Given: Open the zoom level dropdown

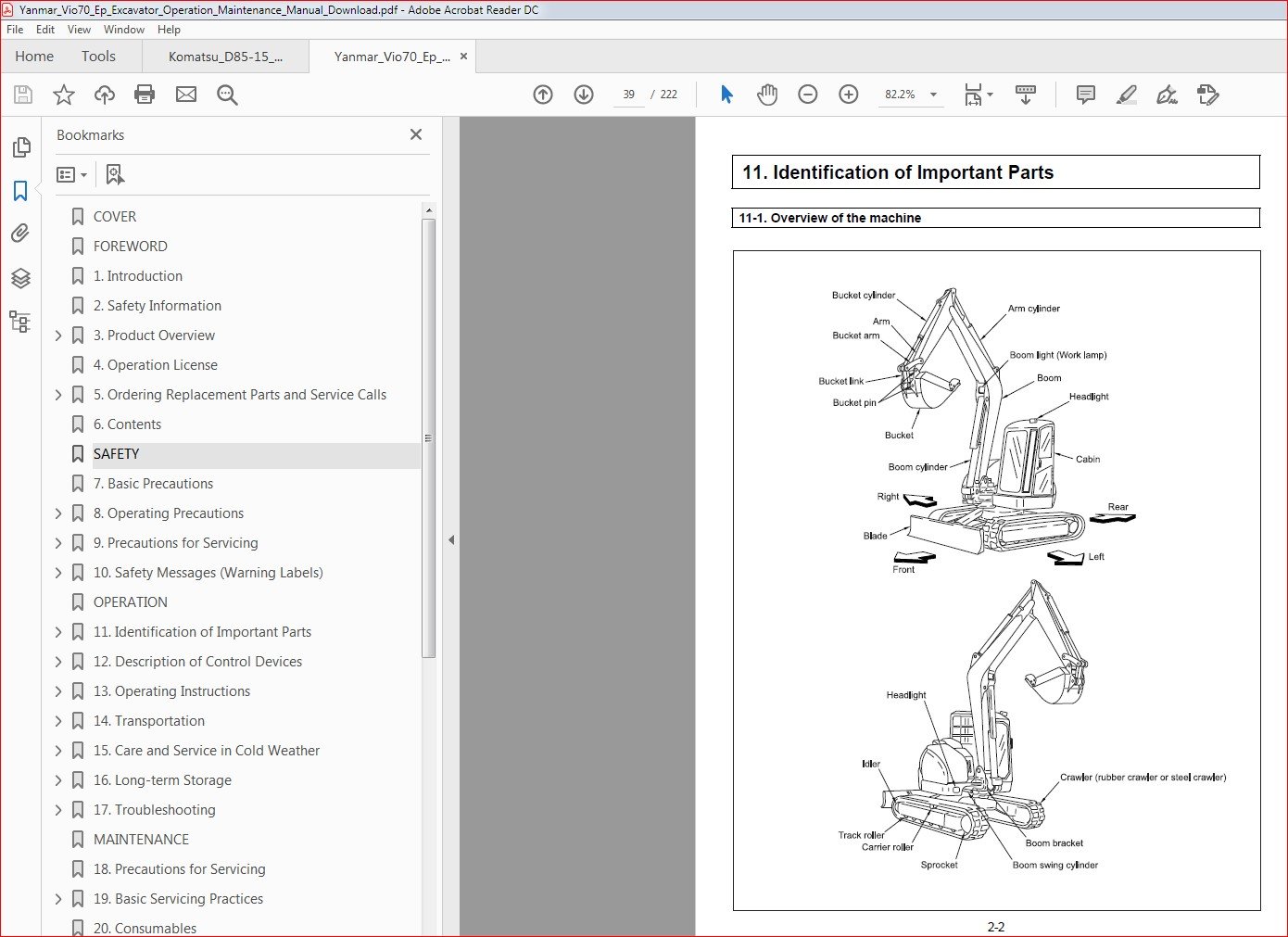Looking at the screenshot, I should coord(933,95).
